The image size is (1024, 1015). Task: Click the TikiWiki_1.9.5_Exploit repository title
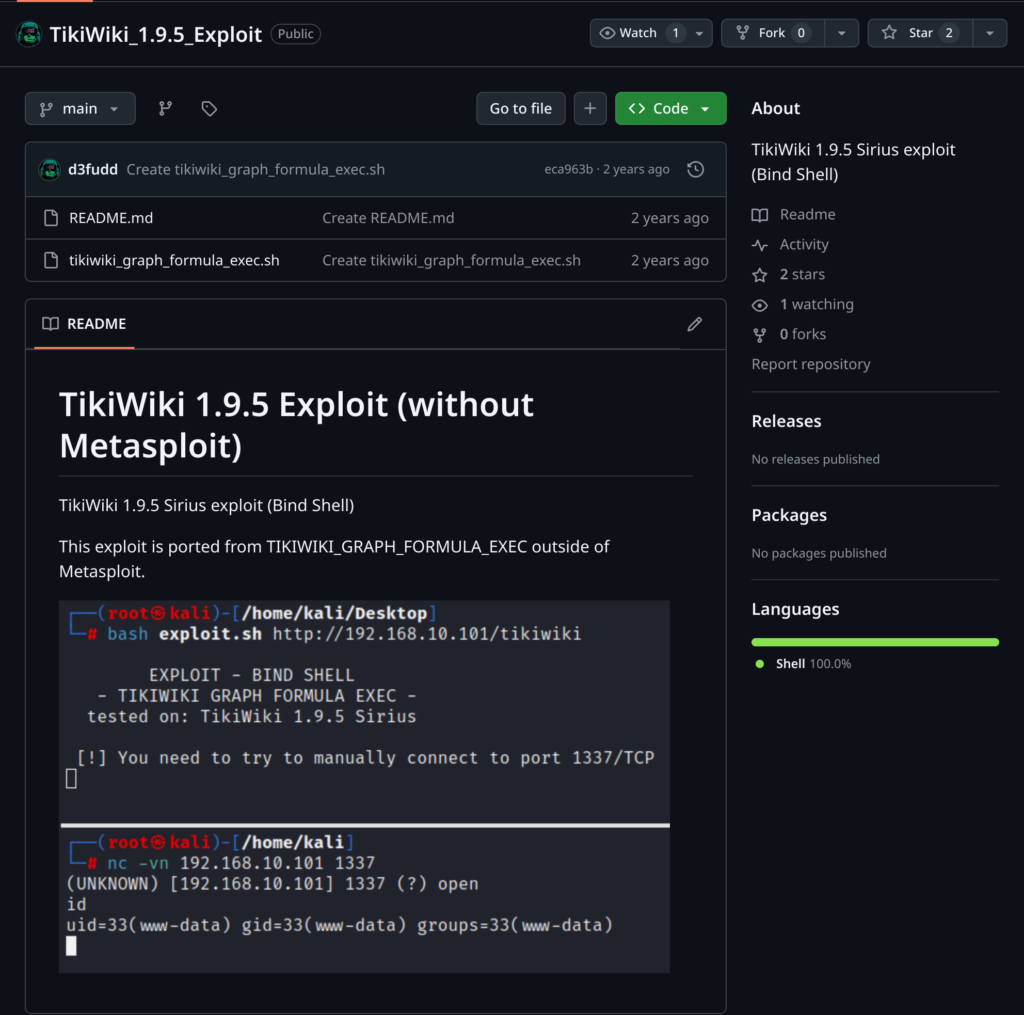pyautogui.click(x=155, y=34)
